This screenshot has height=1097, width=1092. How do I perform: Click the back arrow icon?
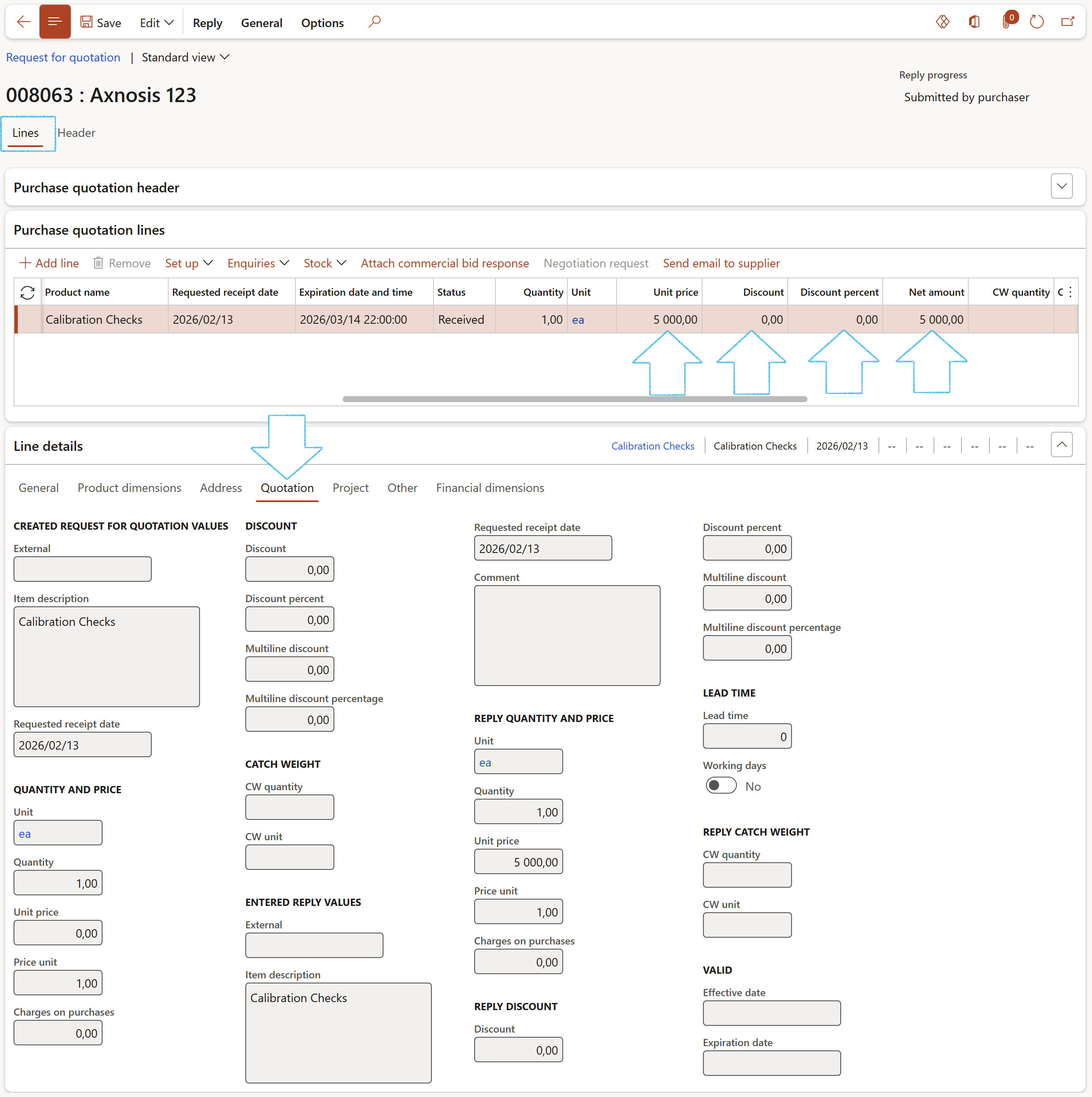coord(23,22)
